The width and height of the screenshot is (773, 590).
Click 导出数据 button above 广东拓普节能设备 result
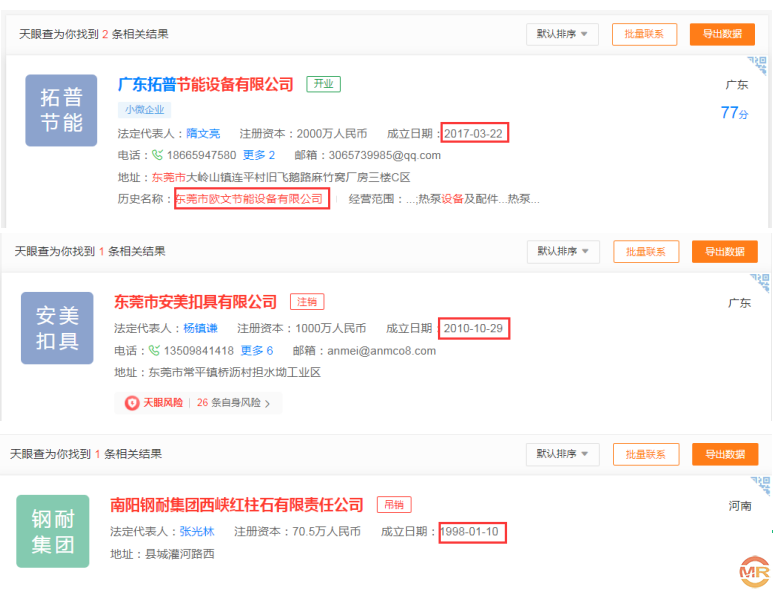[722, 34]
